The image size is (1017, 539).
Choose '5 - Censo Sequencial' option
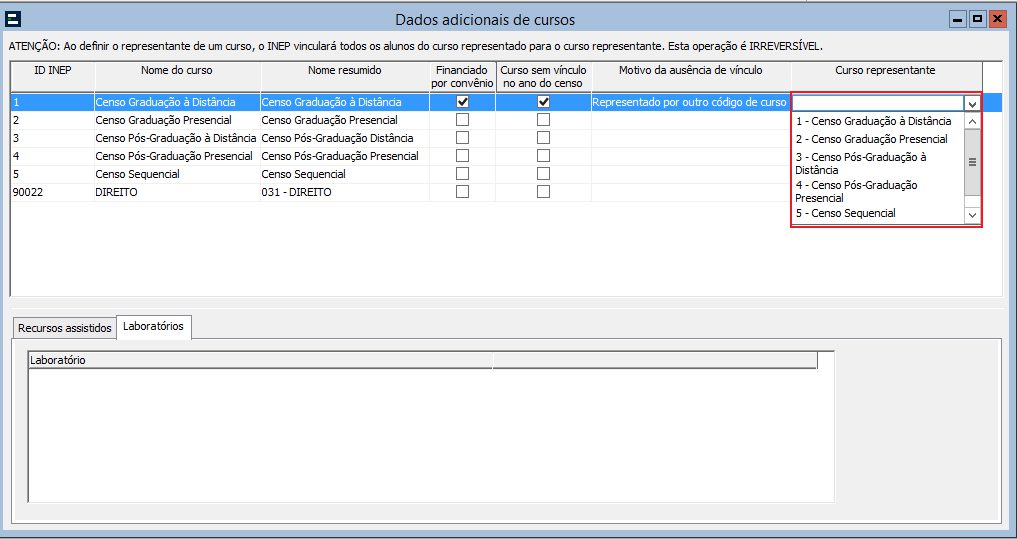pyautogui.click(x=846, y=213)
